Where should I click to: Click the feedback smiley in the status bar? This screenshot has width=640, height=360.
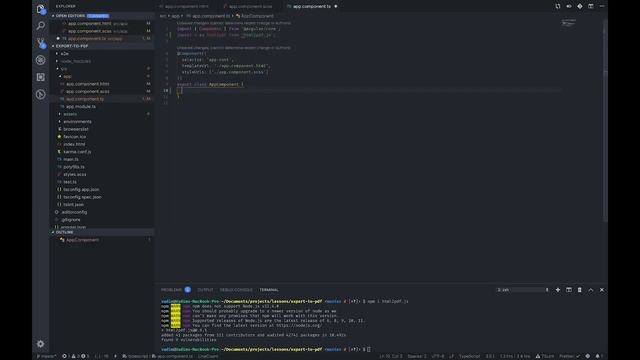click(587, 356)
